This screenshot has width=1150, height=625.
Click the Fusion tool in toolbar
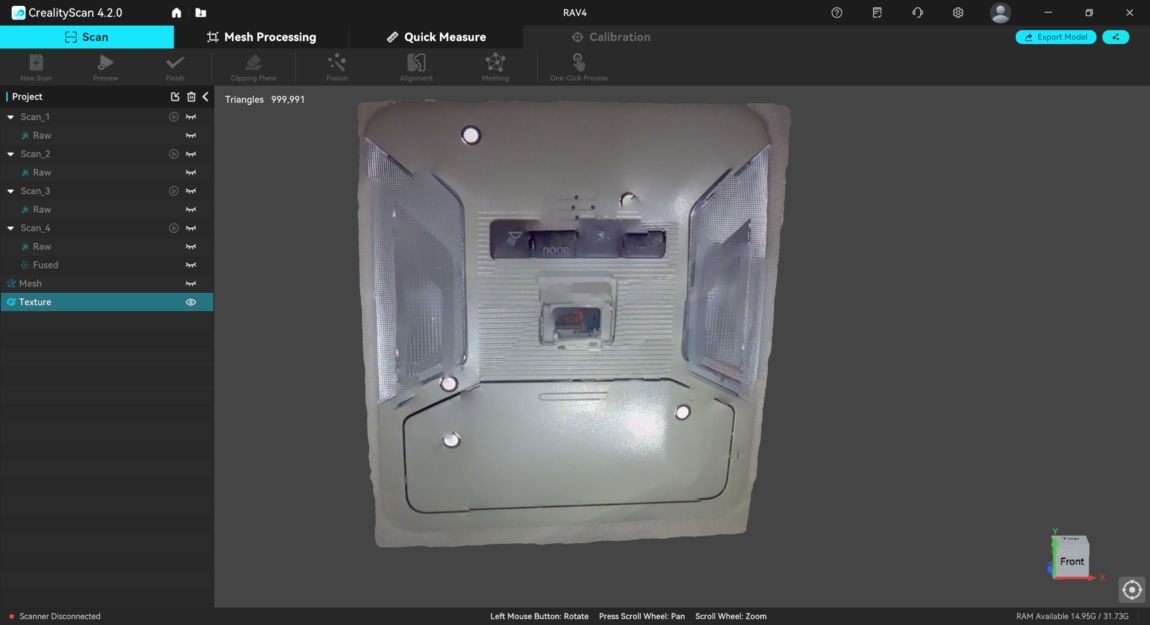click(x=337, y=64)
